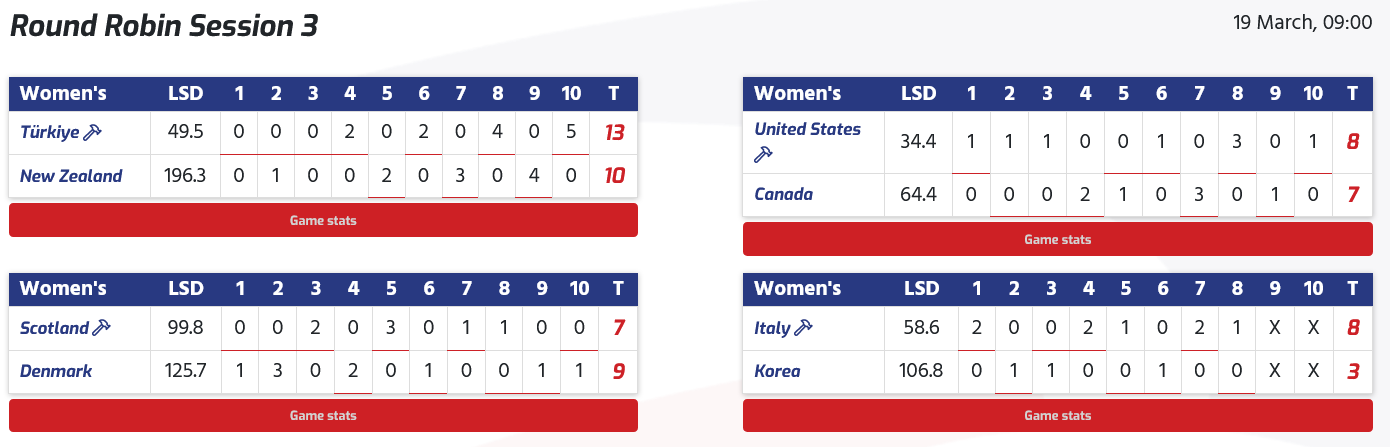The width and height of the screenshot is (1390, 447).
Task: Click hammer icon beside Scotland
Action: pos(101,328)
